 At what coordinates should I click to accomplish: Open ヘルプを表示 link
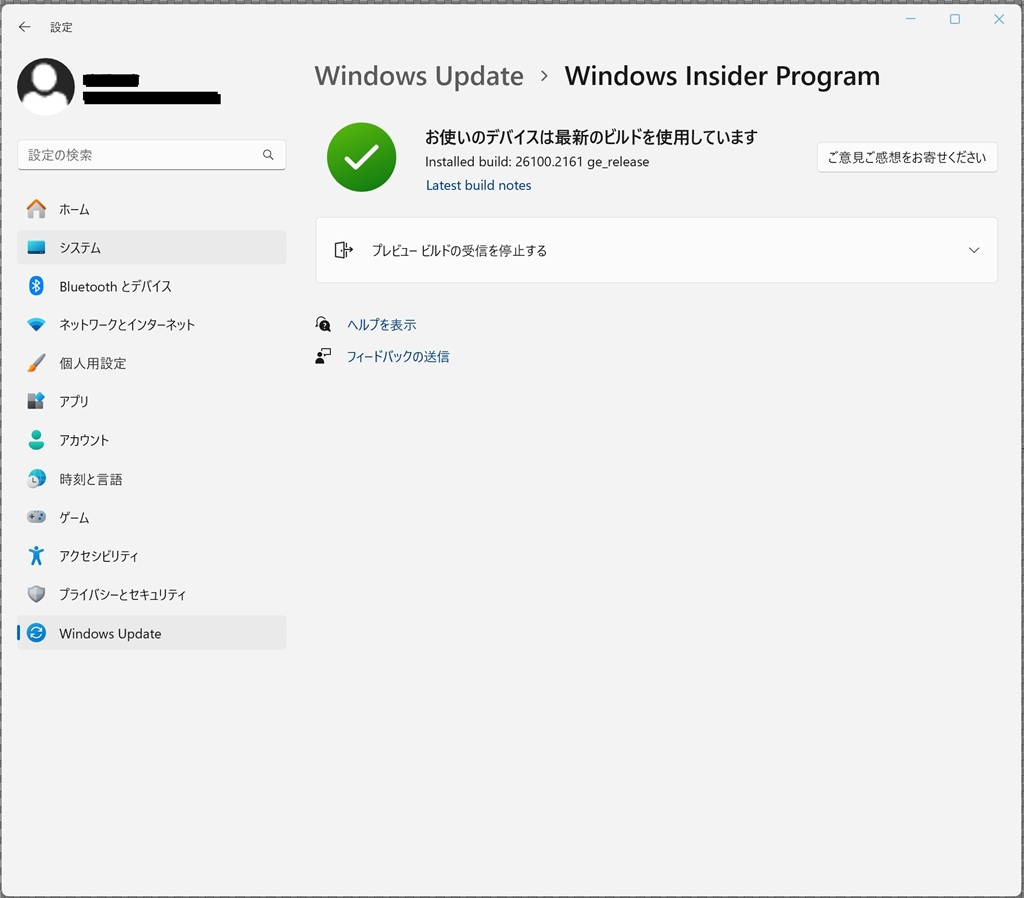click(x=381, y=325)
